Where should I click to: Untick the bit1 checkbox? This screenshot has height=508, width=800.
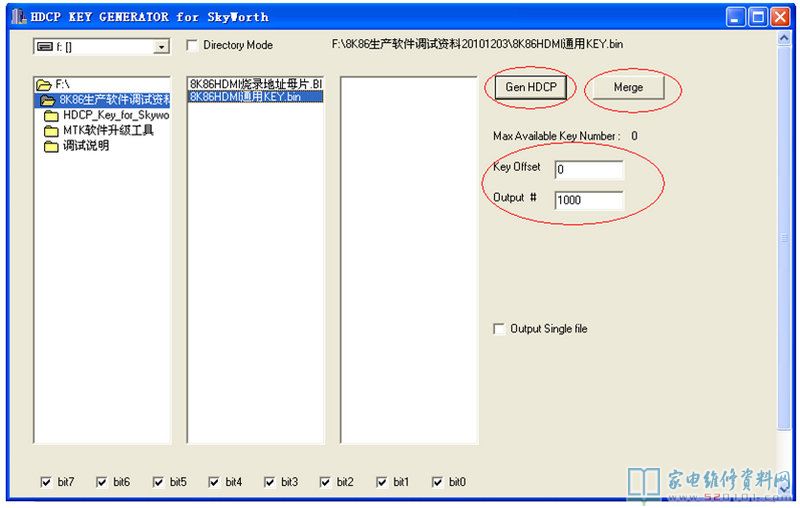coord(382,482)
